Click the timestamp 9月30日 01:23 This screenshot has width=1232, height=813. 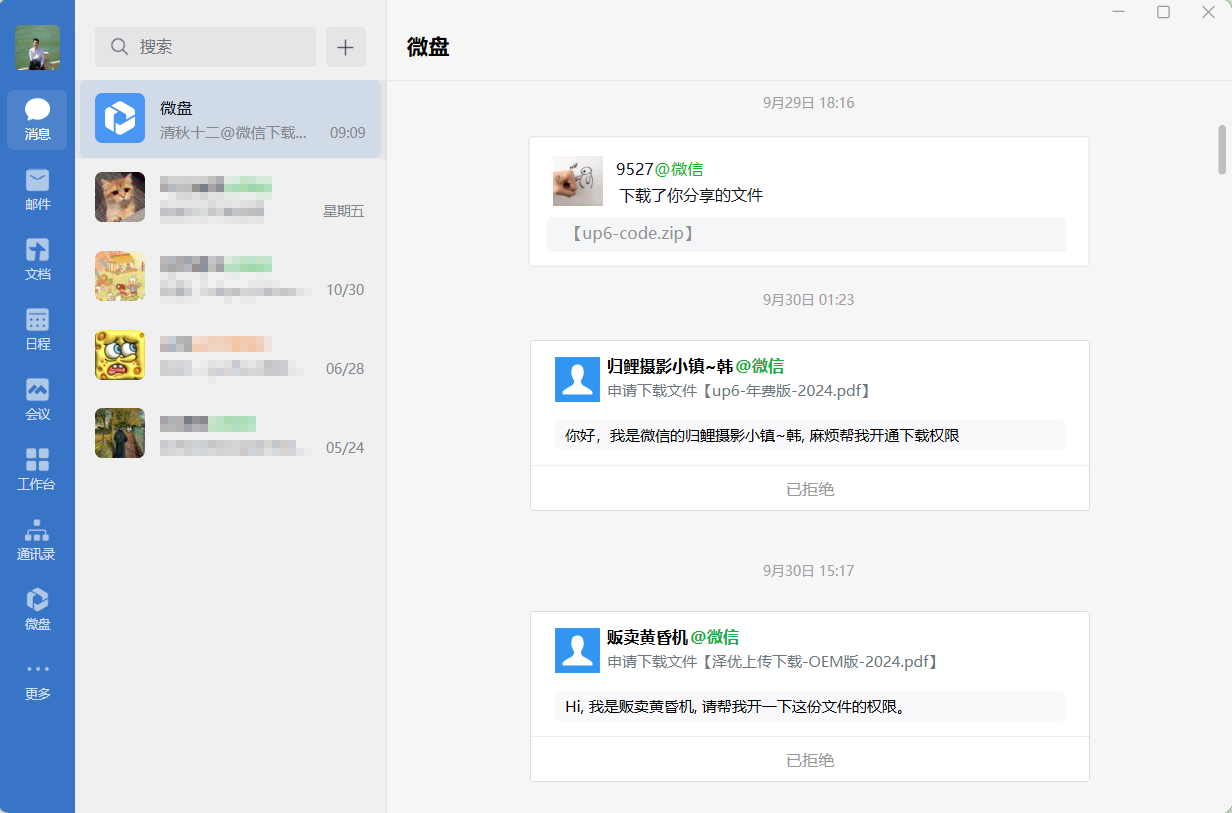coord(808,300)
